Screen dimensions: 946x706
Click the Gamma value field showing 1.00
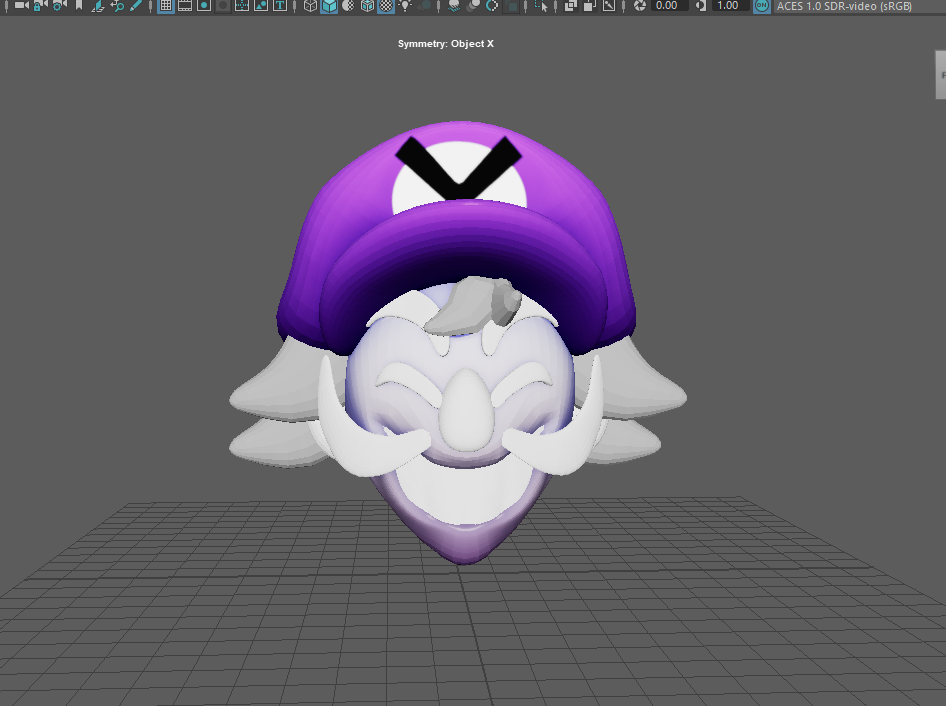tap(731, 5)
